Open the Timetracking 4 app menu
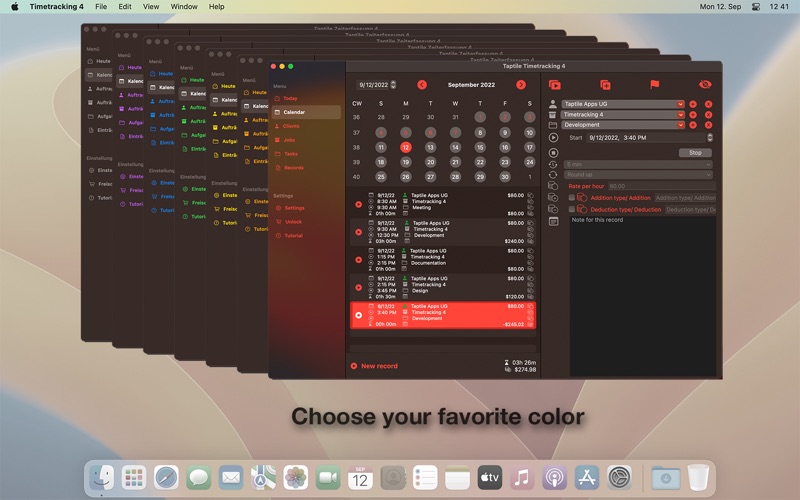Viewport: 800px width, 500px height. point(56,7)
